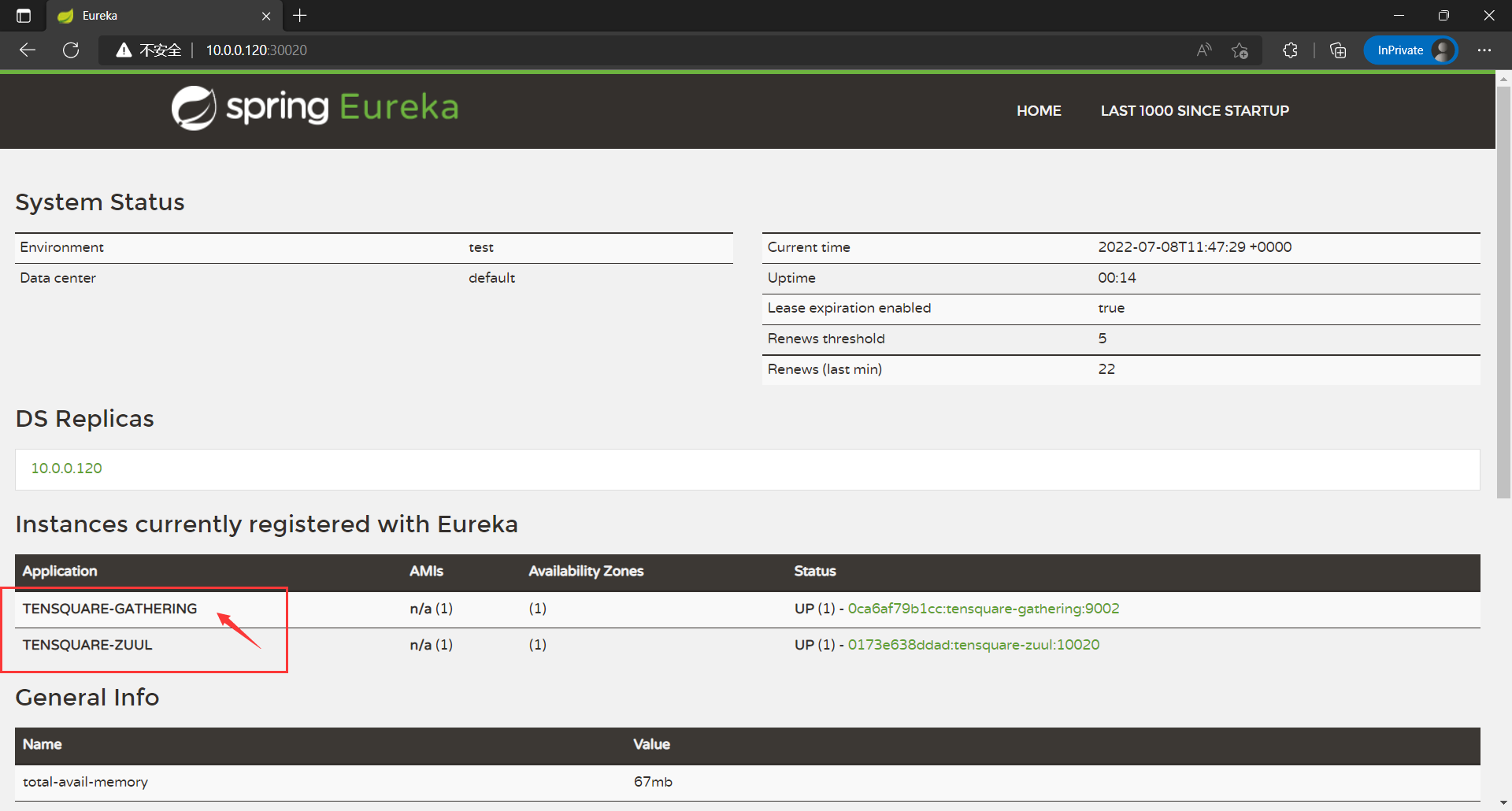Open the tab actions menu icon
The image size is (1512, 811).
[x=24, y=16]
